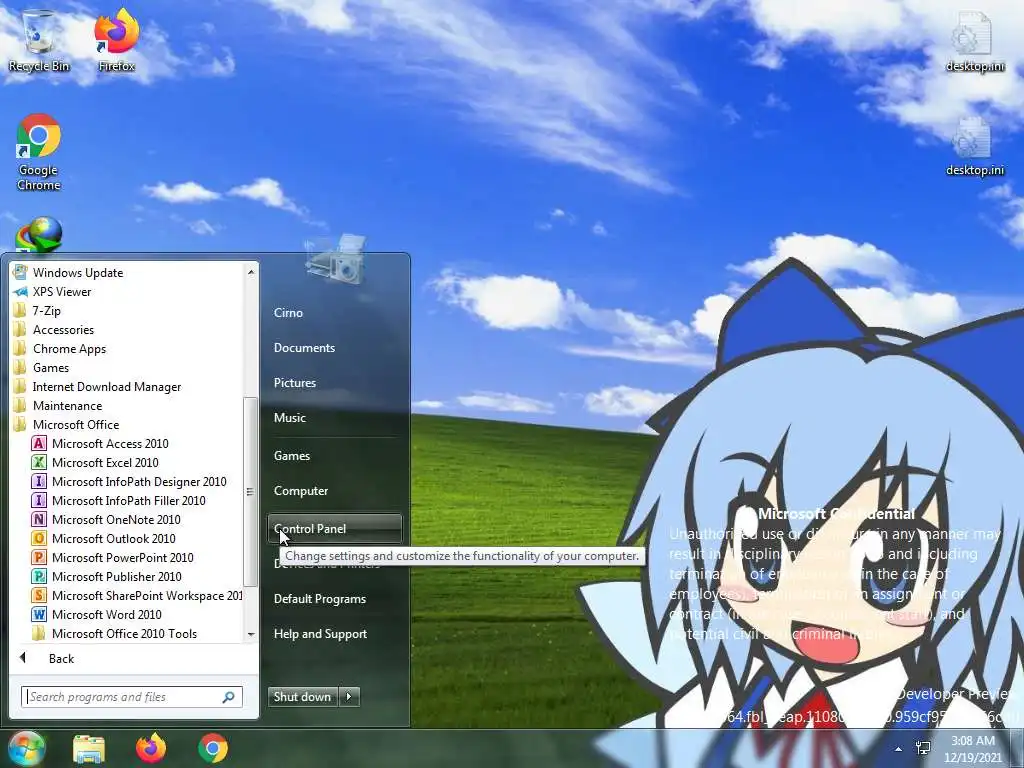The image size is (1024, 768).
Task: Launch Microsoft Publisher 2010
Action: point(107,576)
